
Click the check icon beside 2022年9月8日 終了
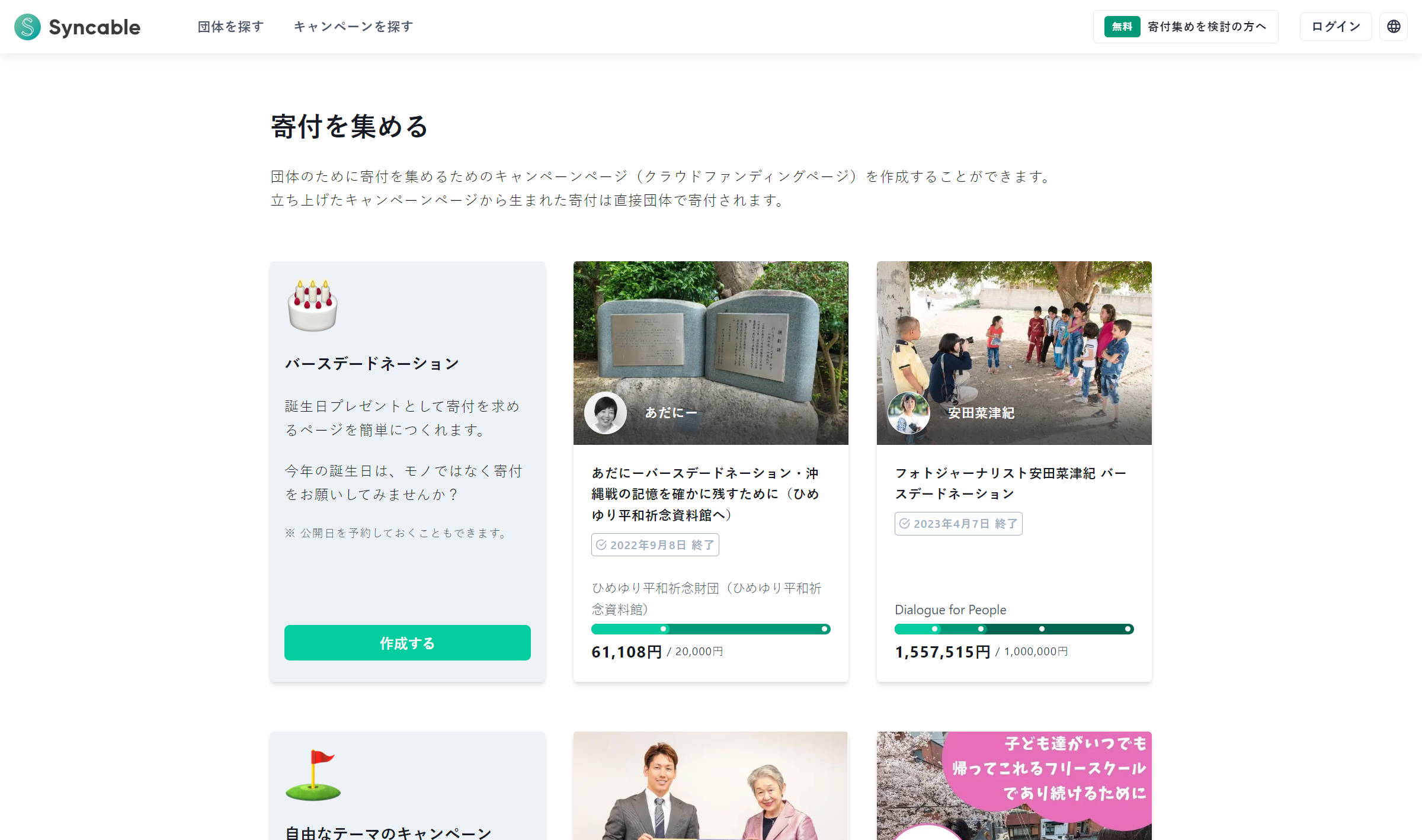coord(601,545)
